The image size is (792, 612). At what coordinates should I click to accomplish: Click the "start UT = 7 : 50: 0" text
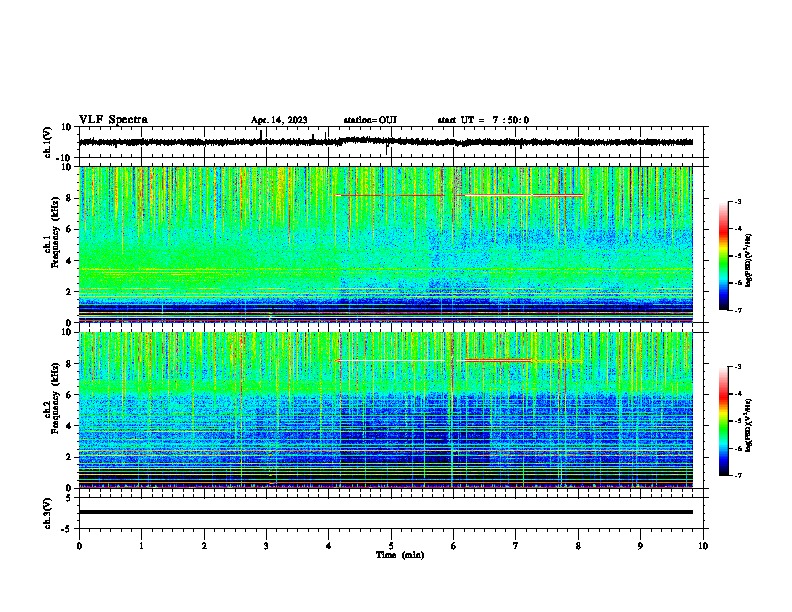[x=483, y=120]
